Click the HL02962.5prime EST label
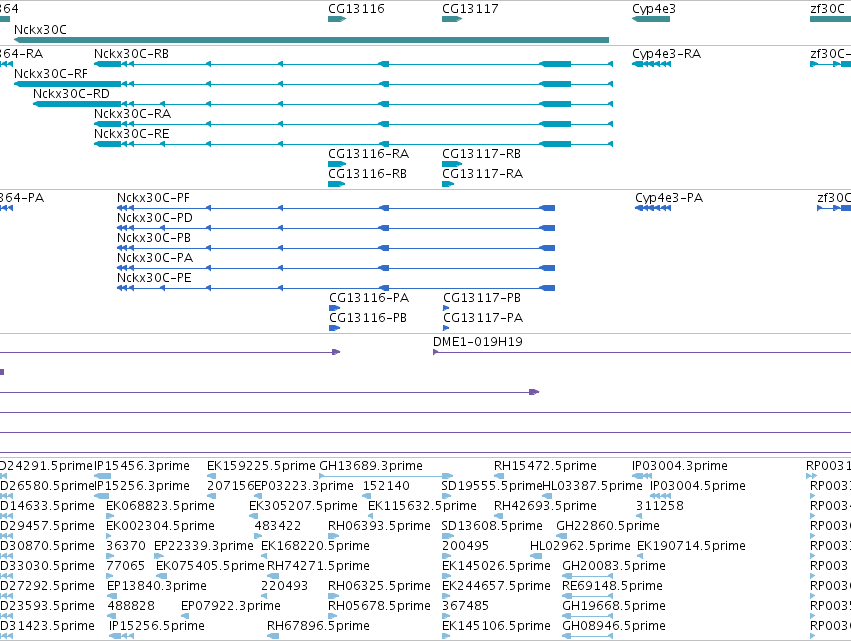Viewport: 851px width, 641px height. coord(580,546)
